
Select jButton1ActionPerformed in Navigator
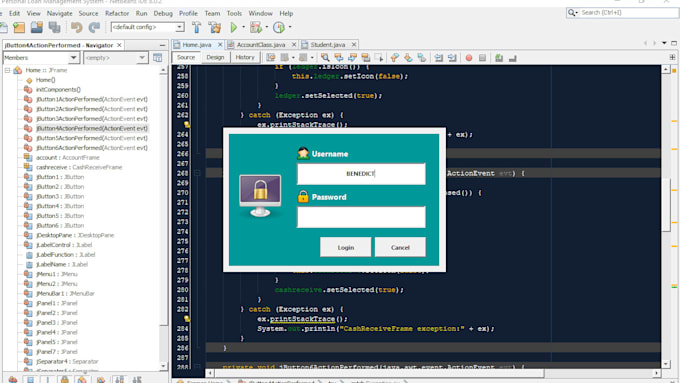92,99
